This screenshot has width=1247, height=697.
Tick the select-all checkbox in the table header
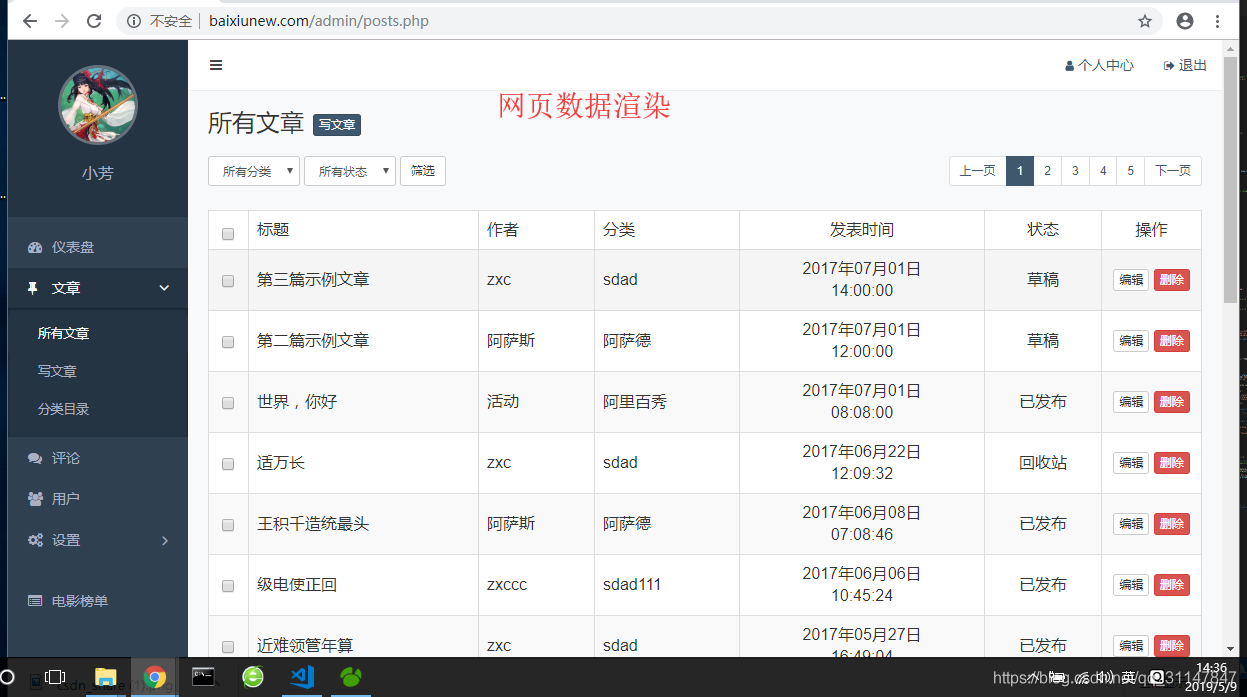click(228, 234)
